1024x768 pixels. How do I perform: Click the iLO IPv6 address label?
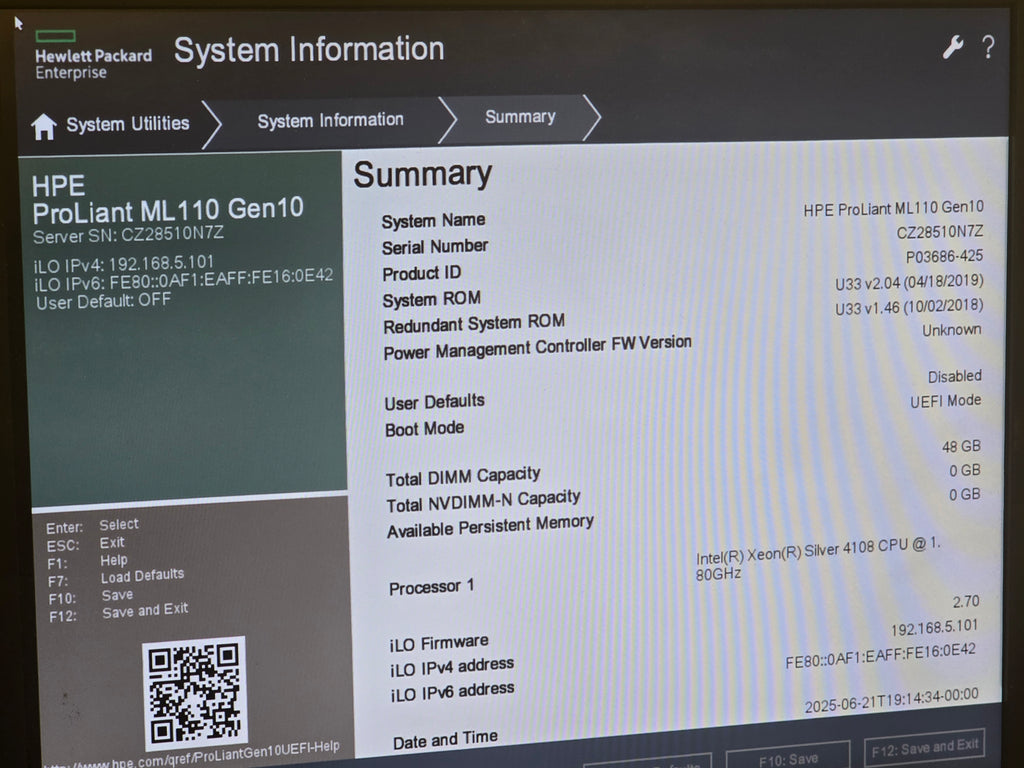[x=453, y=692]
